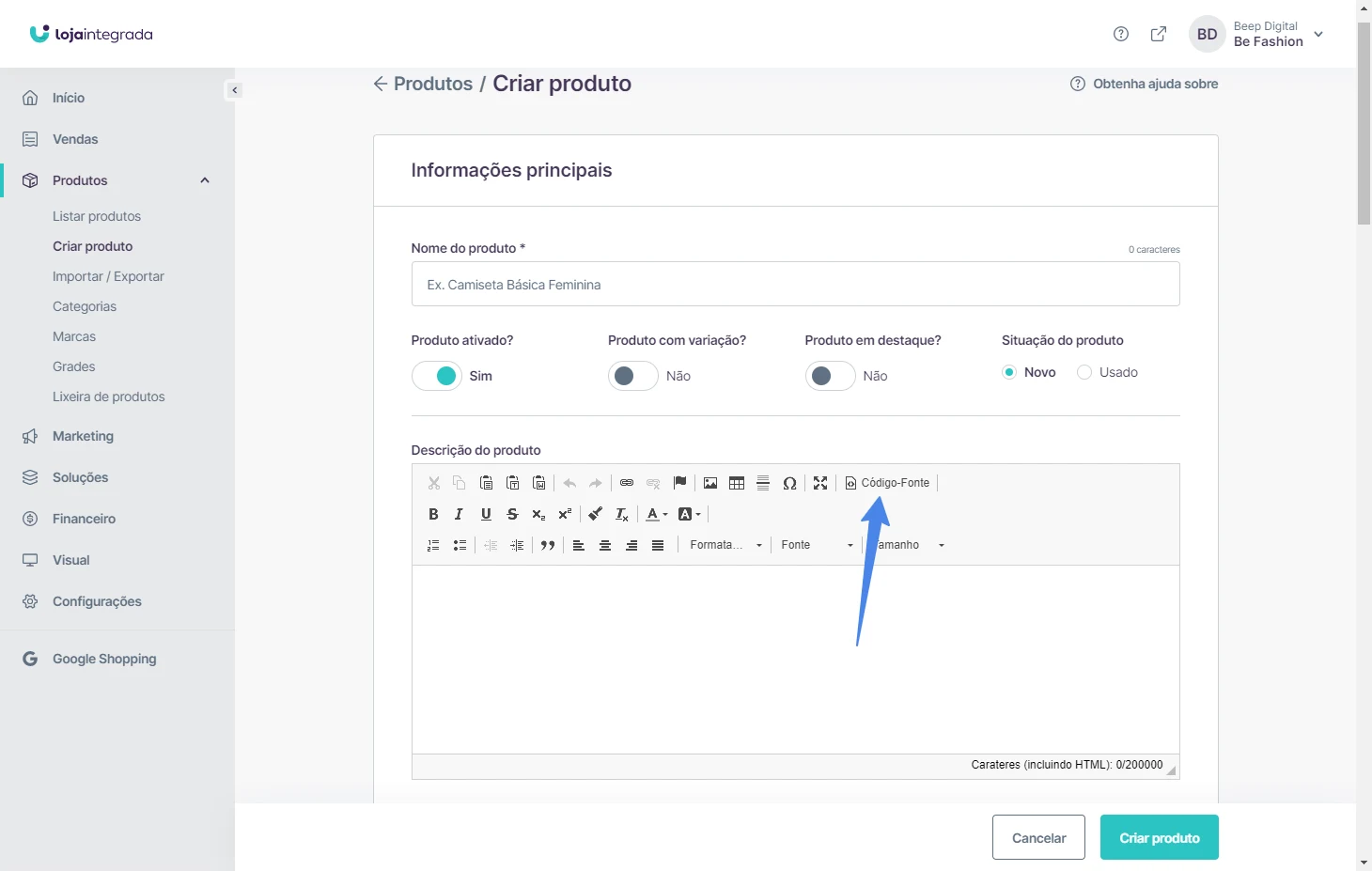This screenshot has height=871, width=1372.
Task: Insert a link in the description
Action: (627, 483)
